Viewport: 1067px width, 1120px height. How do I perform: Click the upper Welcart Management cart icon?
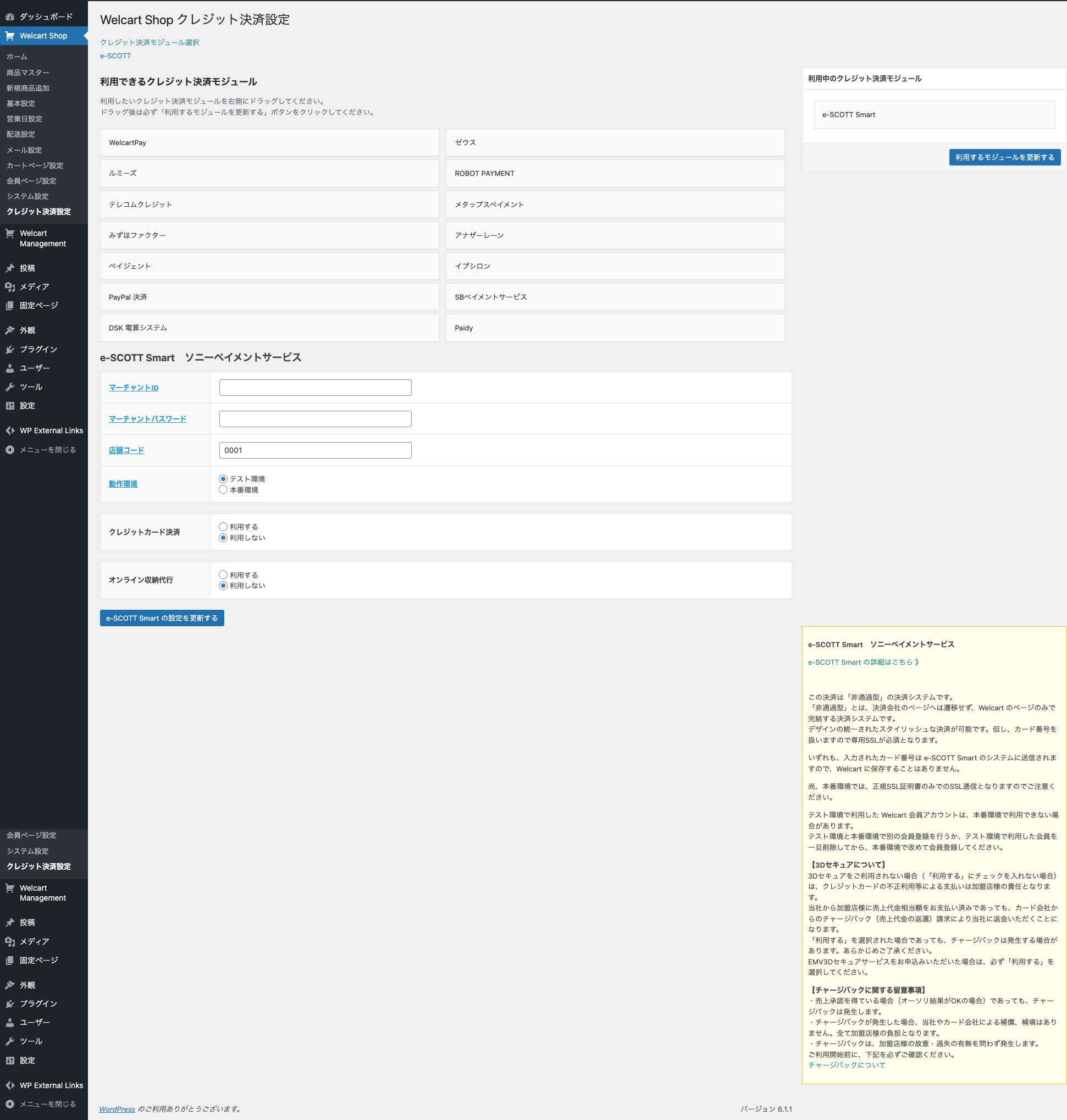tap(10, 233)
